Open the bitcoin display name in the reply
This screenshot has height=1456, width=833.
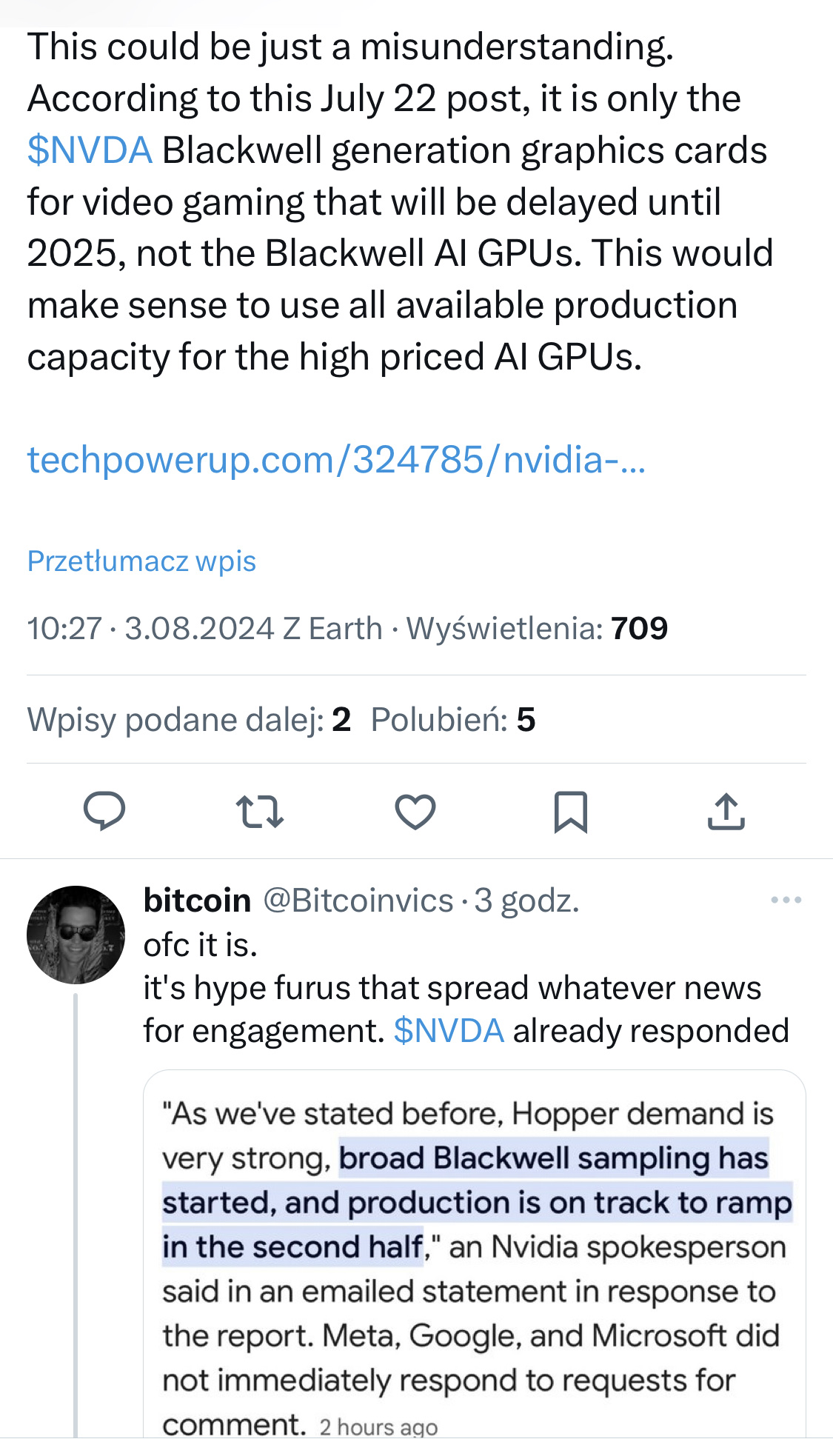[197, 901]
